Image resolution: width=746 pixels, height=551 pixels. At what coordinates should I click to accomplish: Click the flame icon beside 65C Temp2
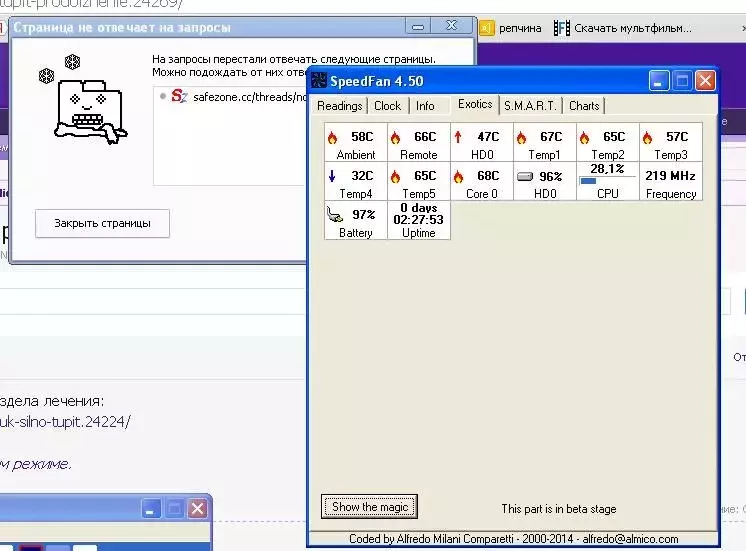[x=584, y=138]
